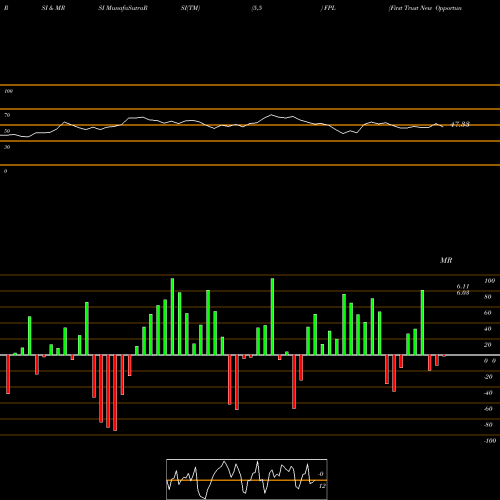The width and height of the screenshot is (500, 500).
Task: Click the MR axis label -60
Action: [x=488, y=409]
